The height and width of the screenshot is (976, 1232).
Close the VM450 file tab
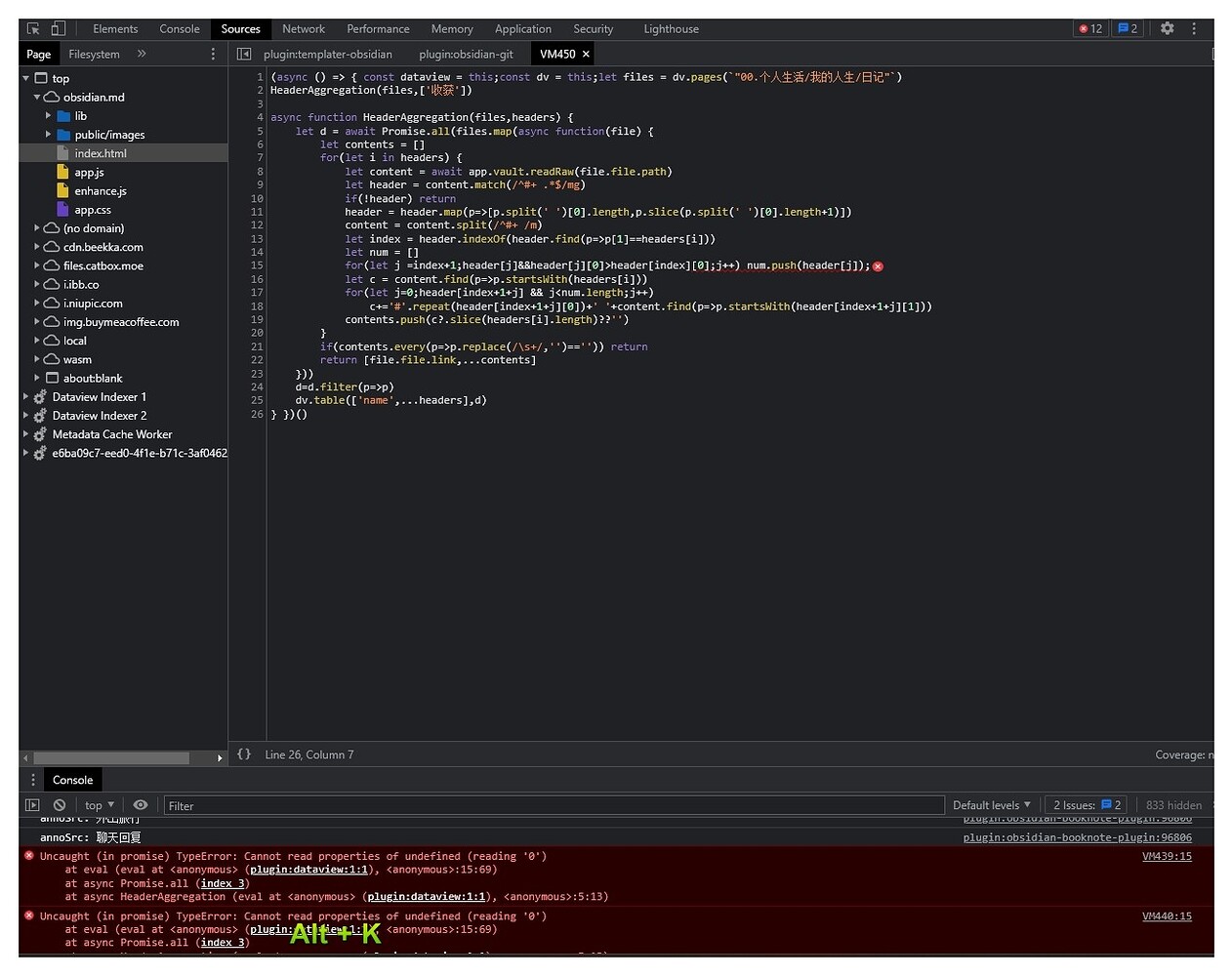coord(586,55)
